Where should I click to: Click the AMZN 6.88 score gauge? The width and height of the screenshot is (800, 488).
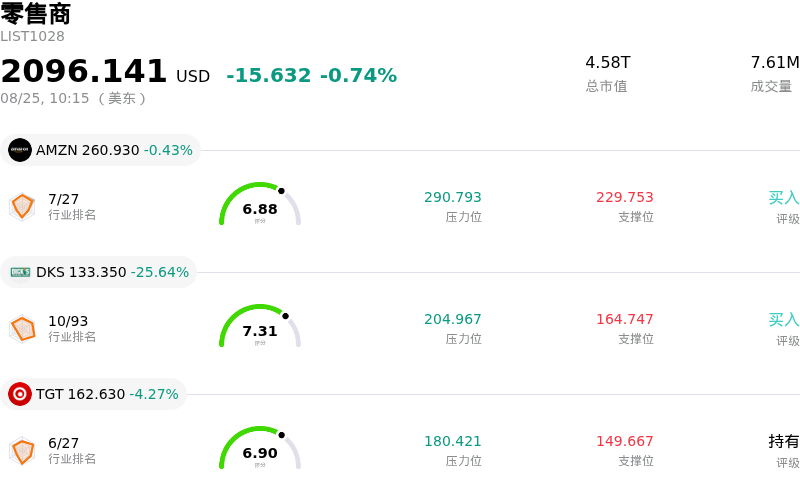click(260, 204)
